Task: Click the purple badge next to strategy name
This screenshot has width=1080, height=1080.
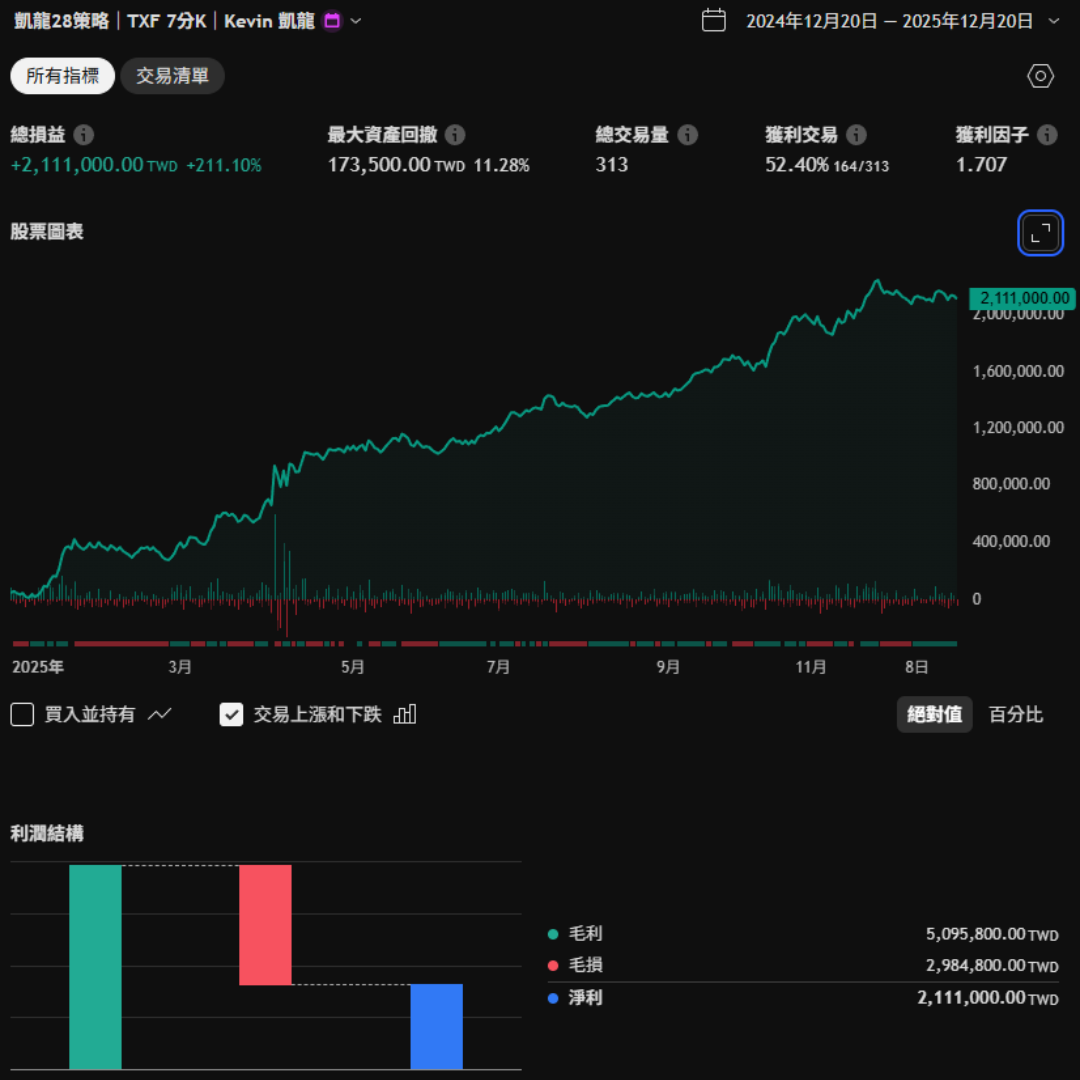Action: tap(333, 21)
